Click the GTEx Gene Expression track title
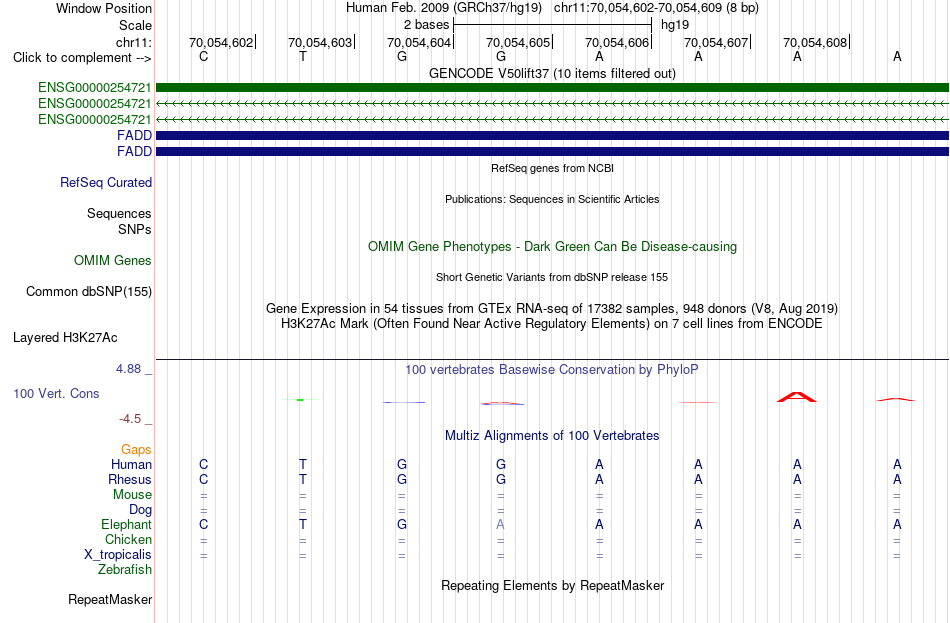950x623 pixels. (x=552, y=308)
